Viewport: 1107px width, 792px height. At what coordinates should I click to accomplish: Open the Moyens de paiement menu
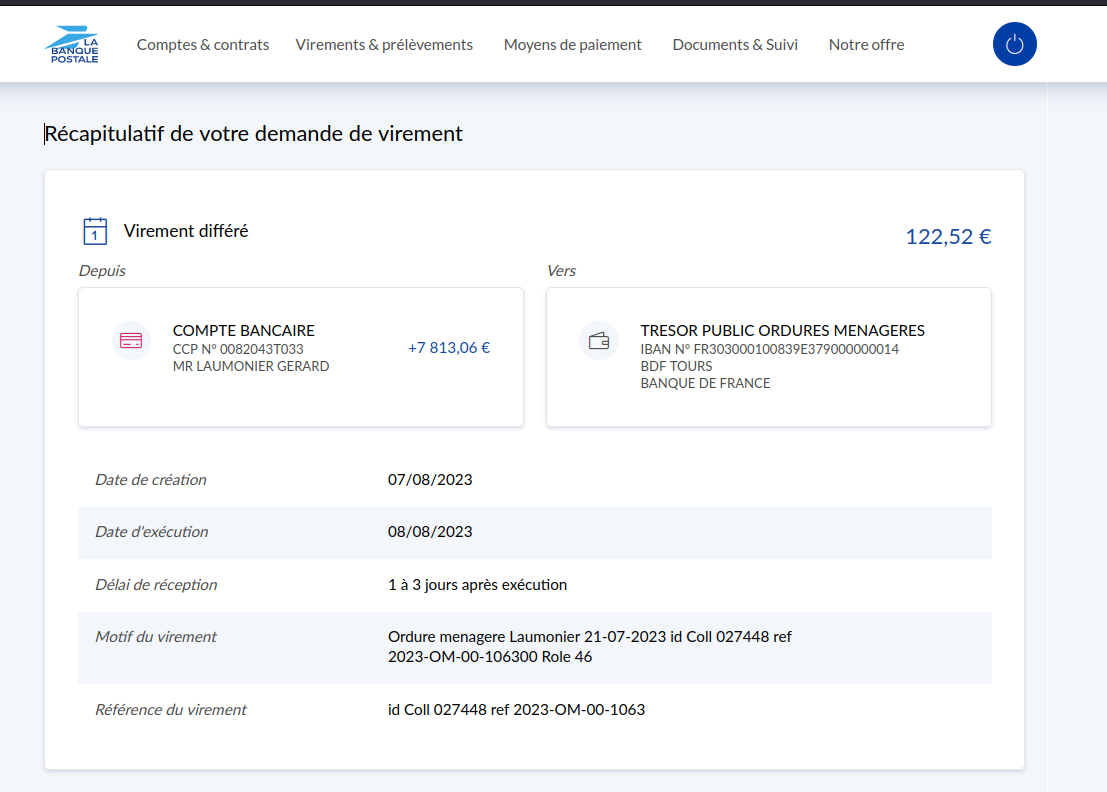(x=572, y=45)
